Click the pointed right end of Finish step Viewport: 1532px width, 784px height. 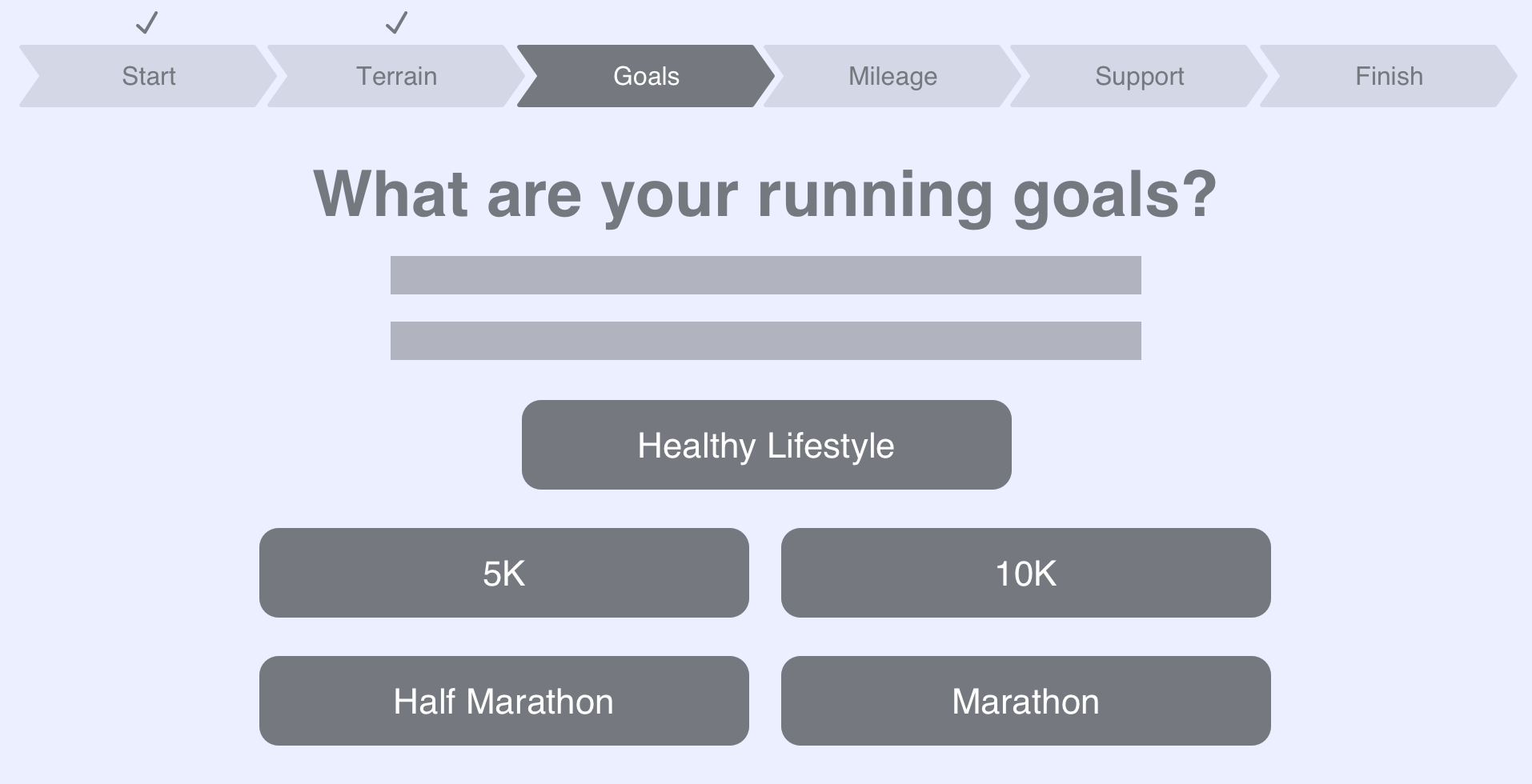click(x=1507, y=76)
